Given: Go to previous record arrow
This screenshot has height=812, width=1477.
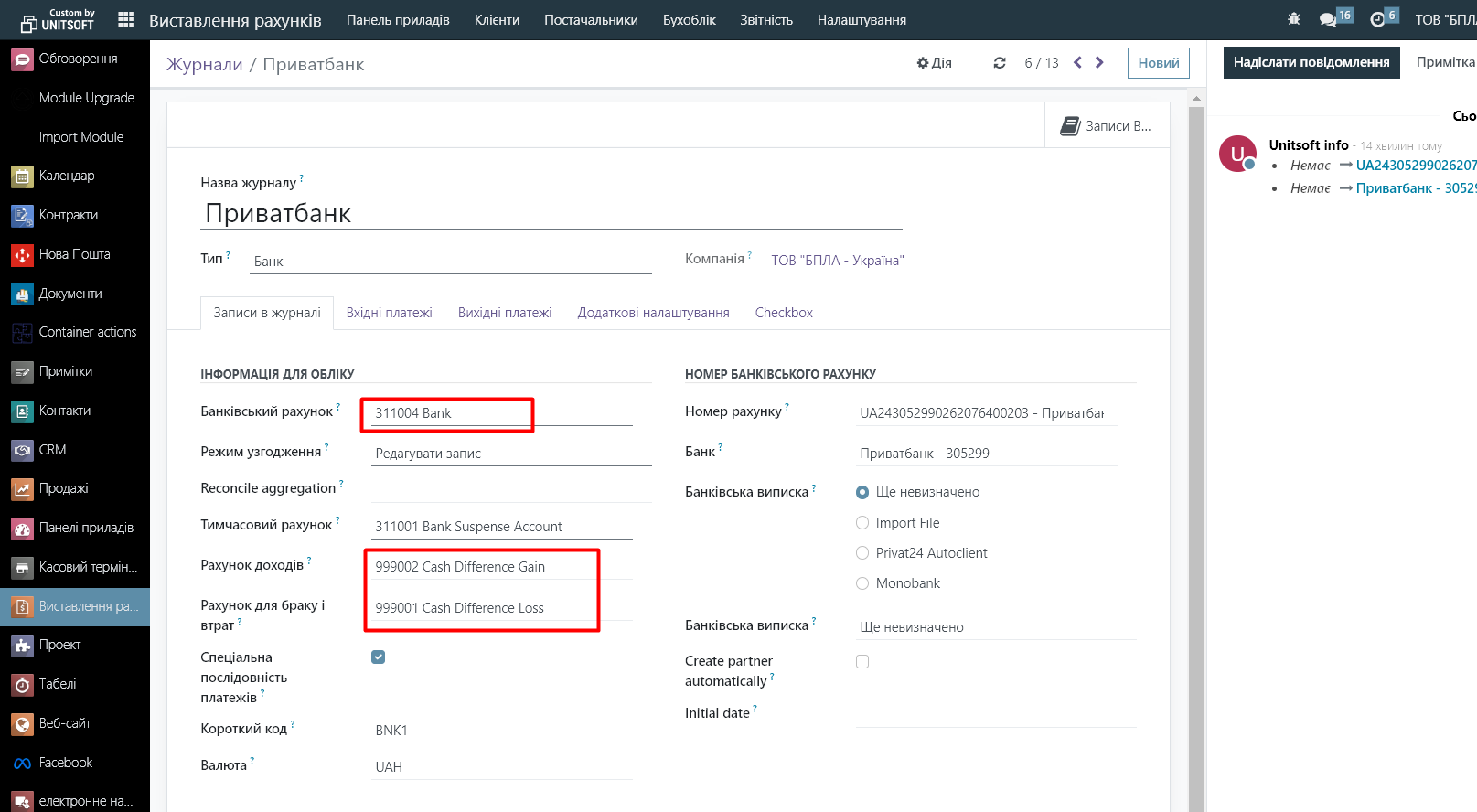Looking at the screenshot, I should point(1077,62).
